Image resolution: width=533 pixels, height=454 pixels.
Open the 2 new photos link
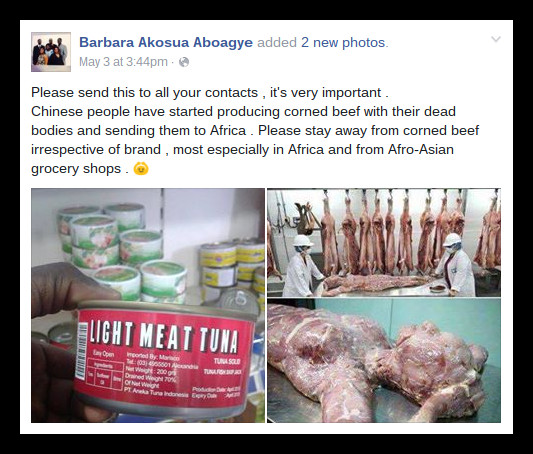tap(343, 42)
